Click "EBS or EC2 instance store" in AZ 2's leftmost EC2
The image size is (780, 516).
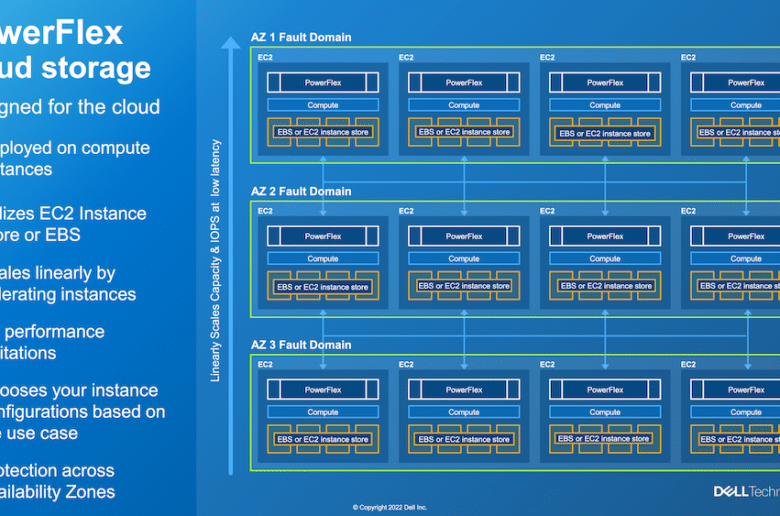click(x=323, y=287)
